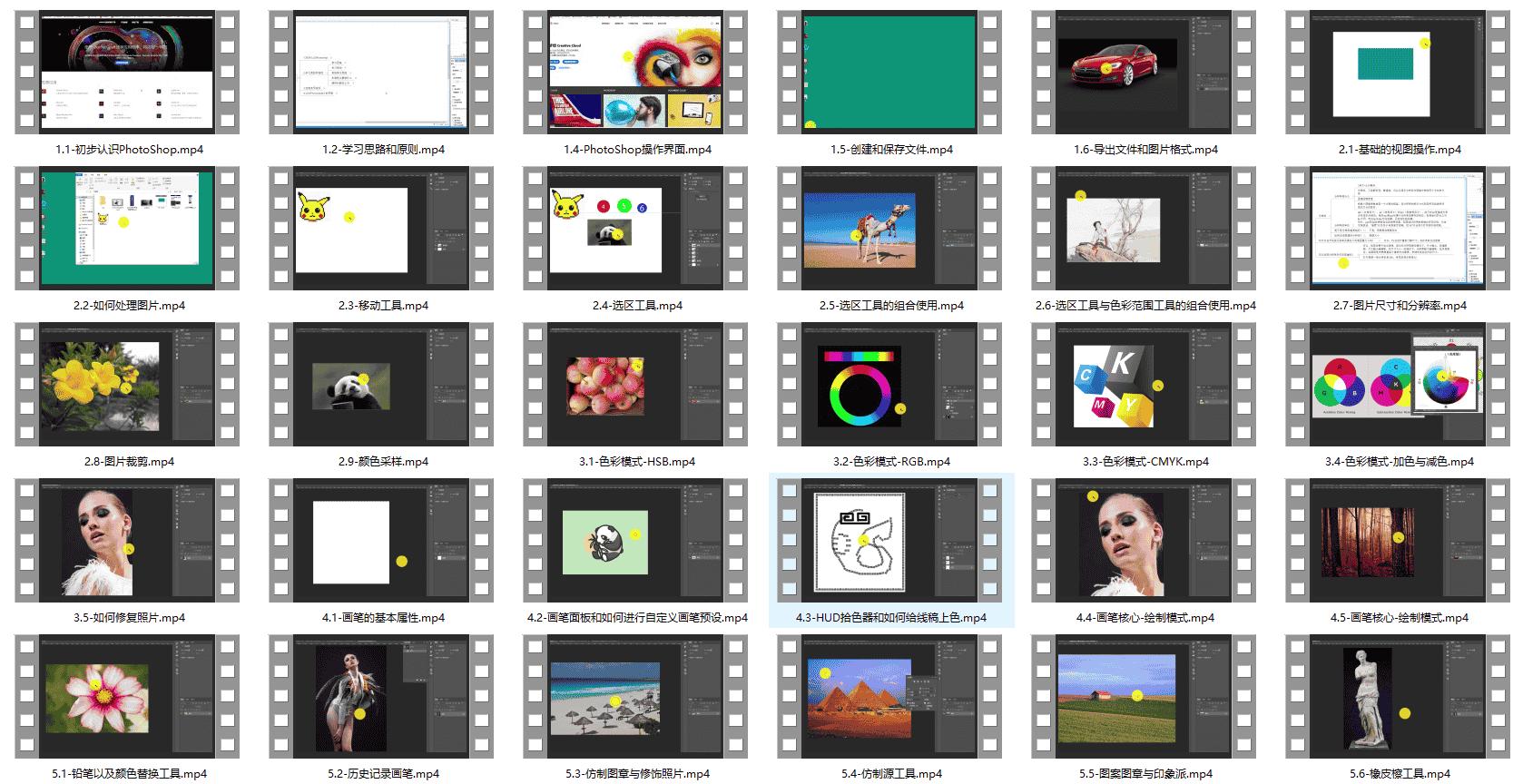Viewport: 1523px width, 784px height.
Task: Select the pink flower video 5.1-铅笔以及颜色替换工具.mp4
Action: [x=127, y=697]
